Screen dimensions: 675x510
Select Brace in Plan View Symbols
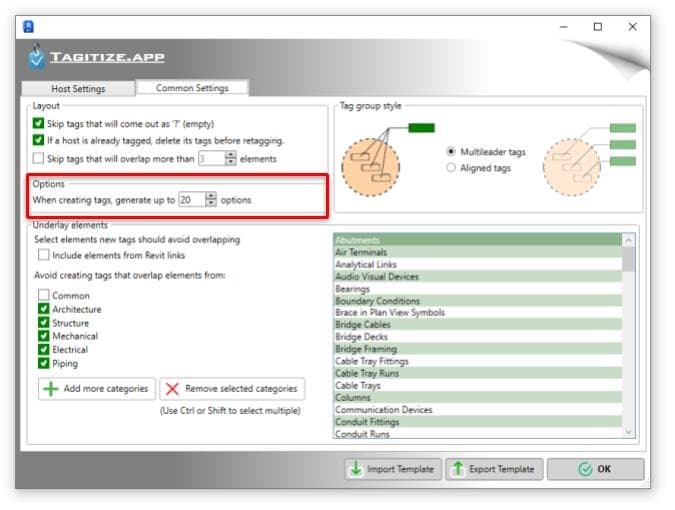tap(478, 312)
